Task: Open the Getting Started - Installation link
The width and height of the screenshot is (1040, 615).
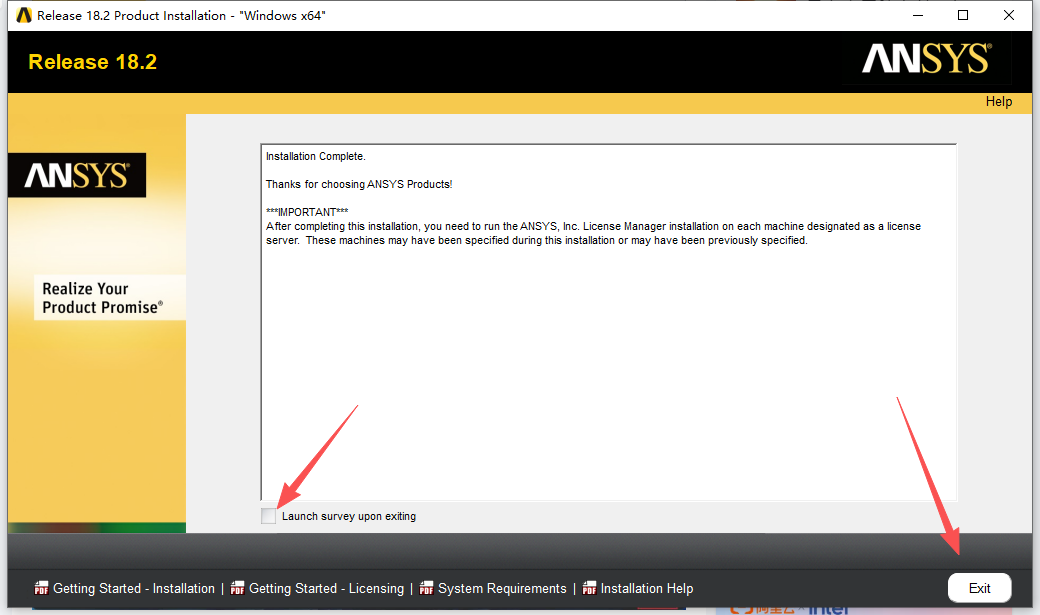Action: click(x=133, y=588)
